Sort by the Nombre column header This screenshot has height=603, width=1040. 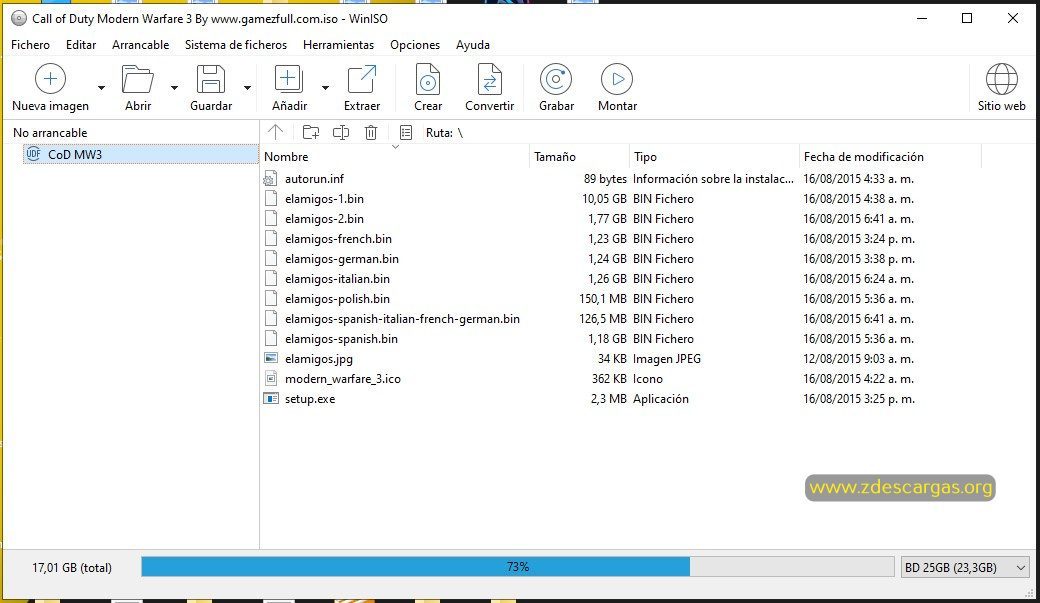tap(395, 157)
